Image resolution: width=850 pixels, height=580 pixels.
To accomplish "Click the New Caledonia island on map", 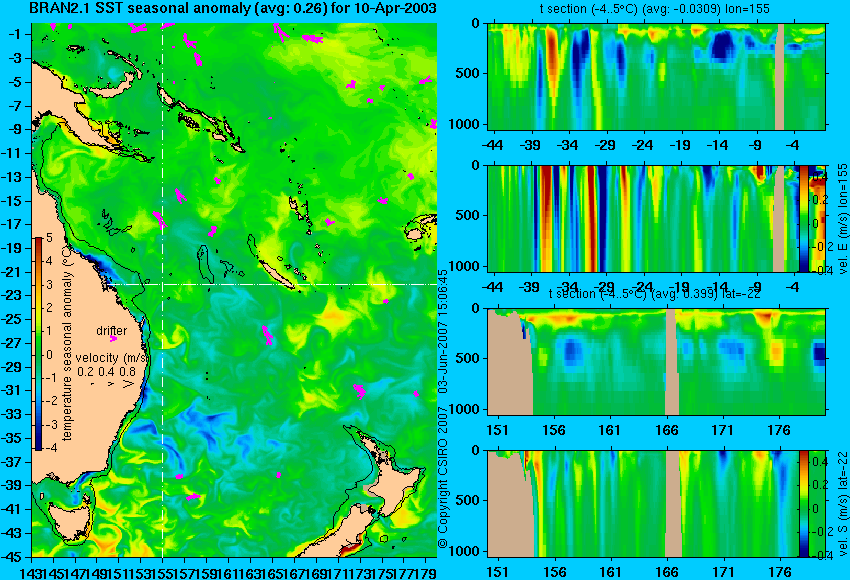I will click(276, 274).
